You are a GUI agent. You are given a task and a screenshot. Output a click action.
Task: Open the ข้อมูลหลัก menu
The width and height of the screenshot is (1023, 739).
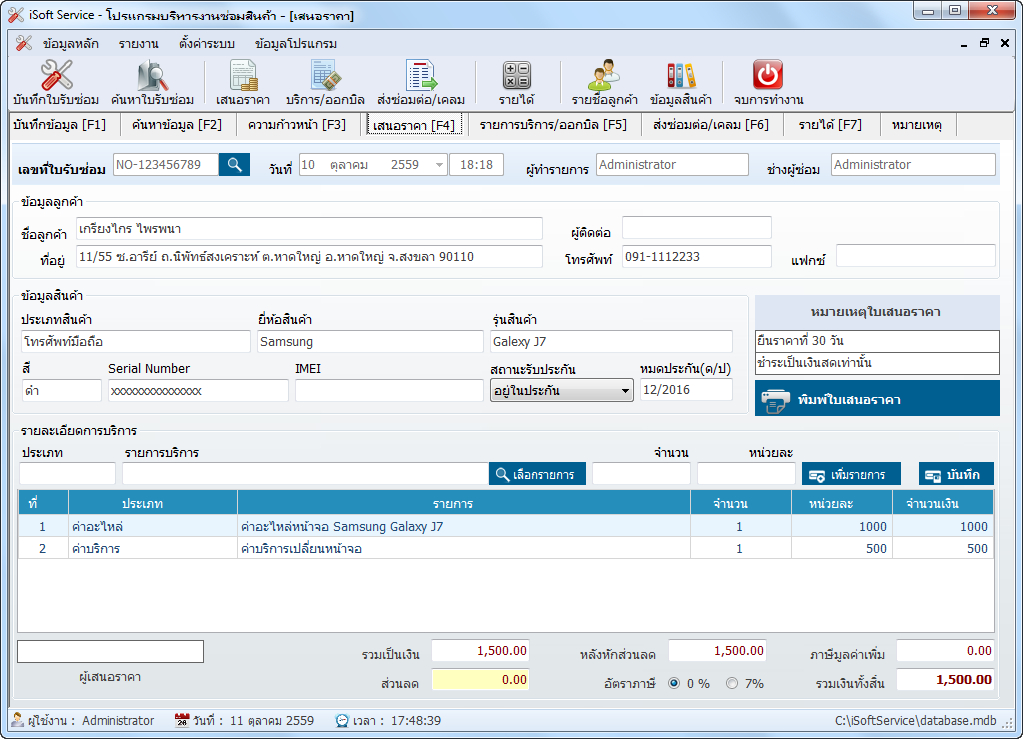pos(70,44)
